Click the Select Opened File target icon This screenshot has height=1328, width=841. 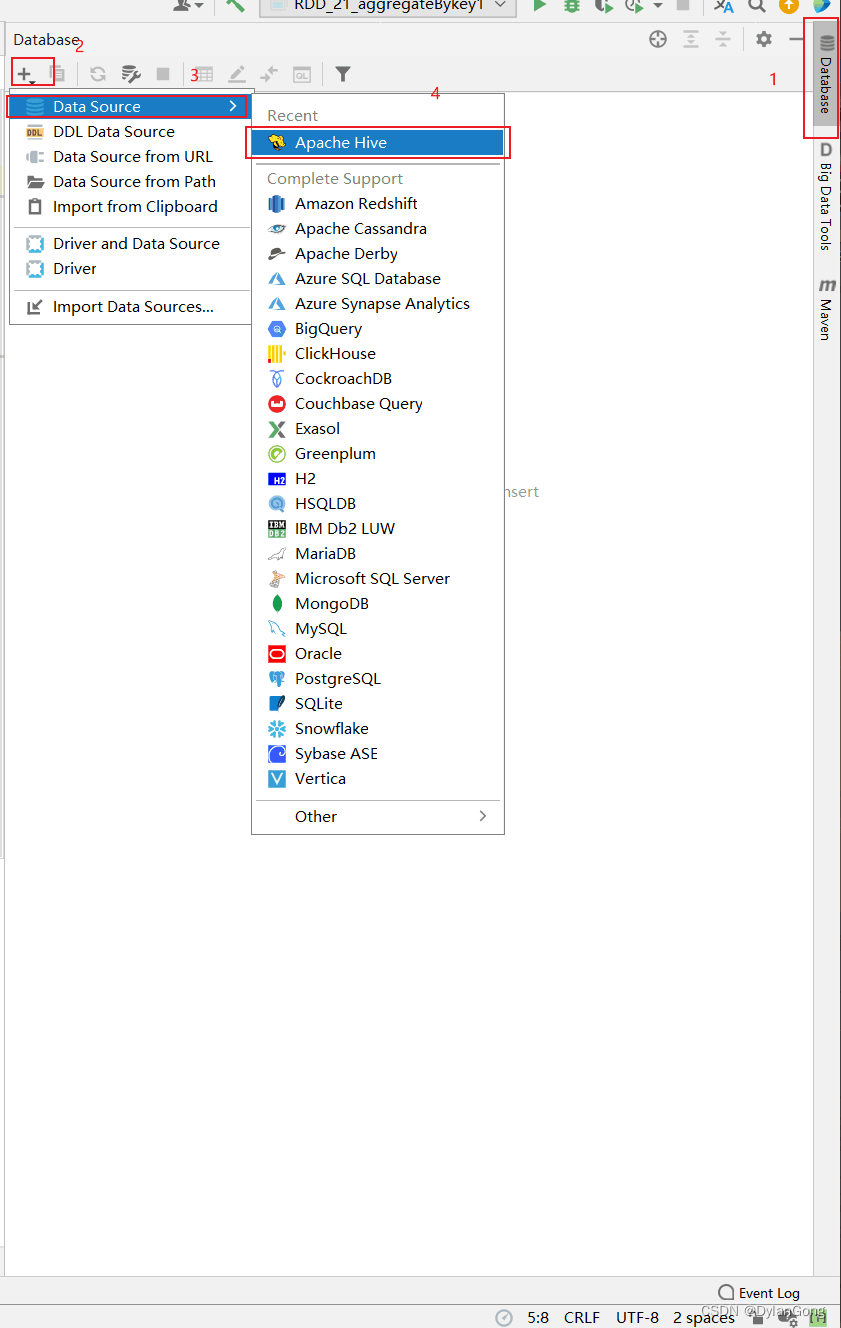[658, 39]
